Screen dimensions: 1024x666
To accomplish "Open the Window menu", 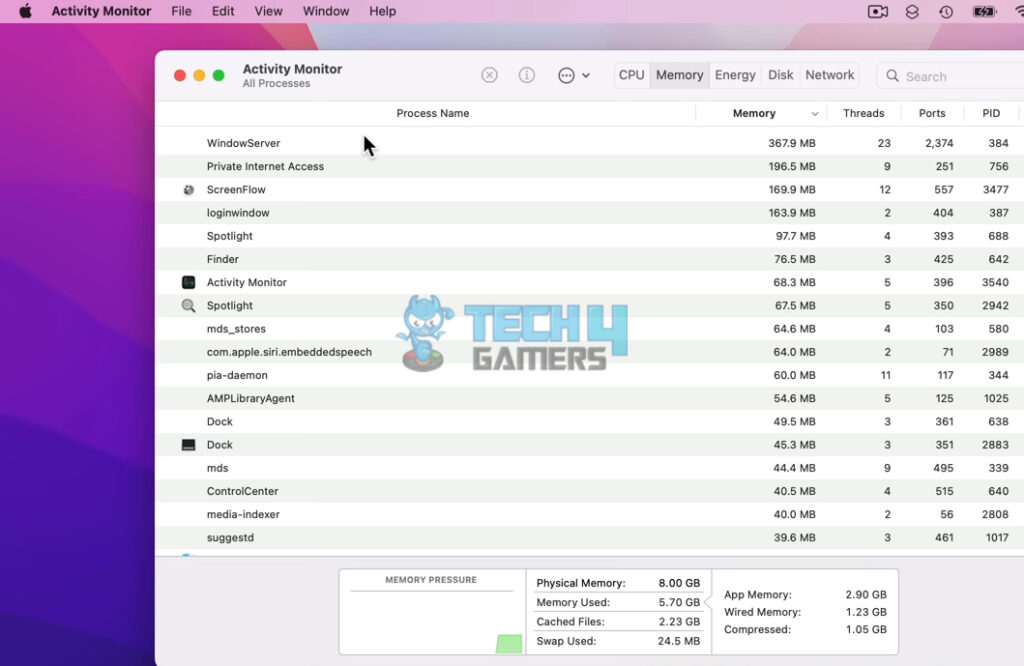I will pyautogui.click(x=325, y=11).
